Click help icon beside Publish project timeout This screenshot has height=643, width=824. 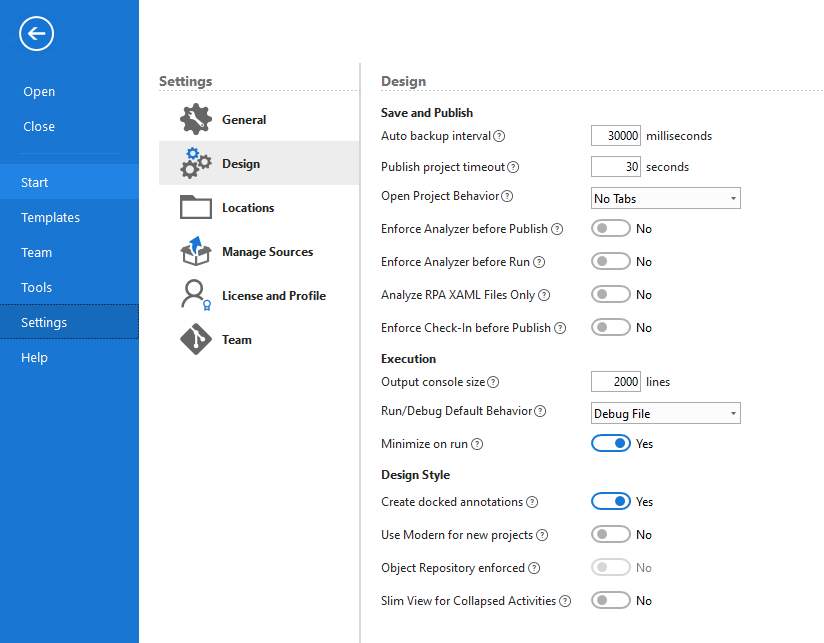tap(513, 167)
